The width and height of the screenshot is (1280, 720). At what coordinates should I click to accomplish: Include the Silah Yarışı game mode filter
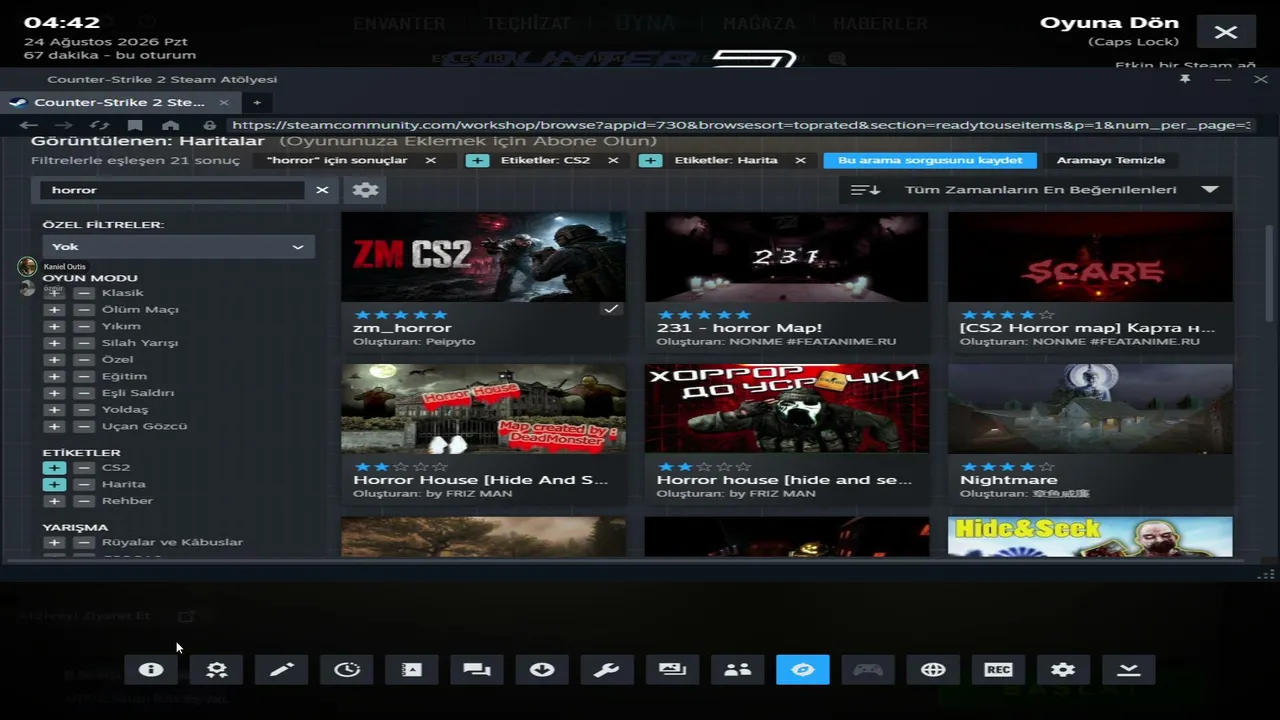(x=54, y=343)
